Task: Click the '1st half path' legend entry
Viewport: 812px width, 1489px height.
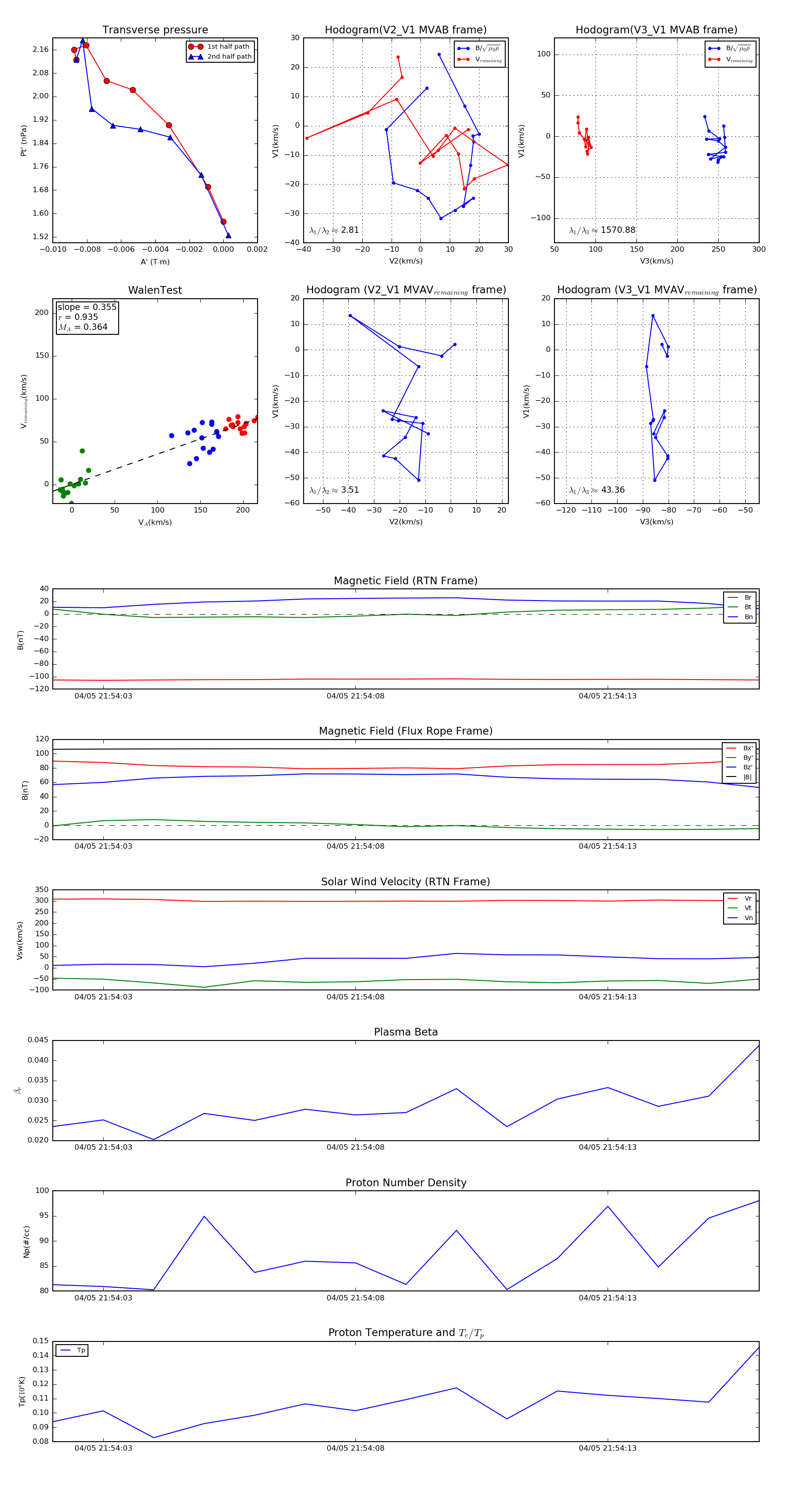Action: (220, 46)
